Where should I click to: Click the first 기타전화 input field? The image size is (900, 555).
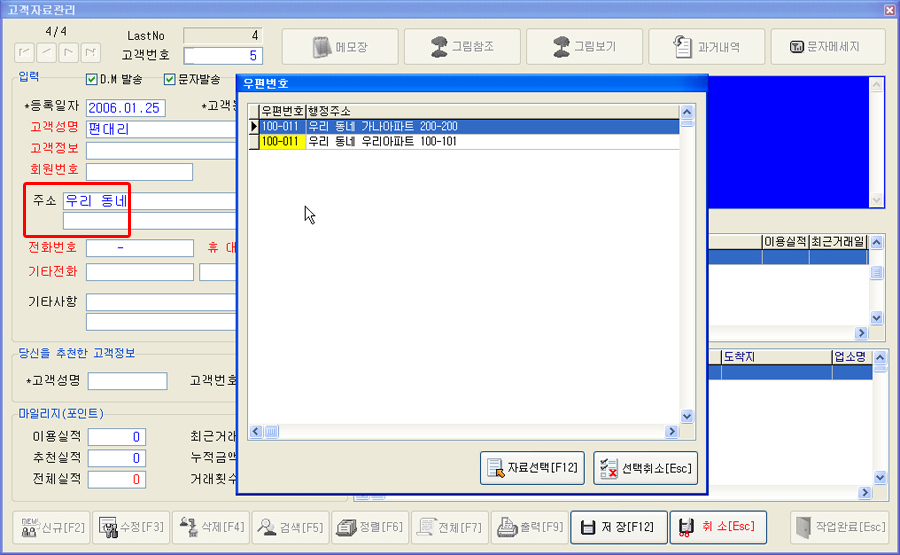(x=139, y=272)
